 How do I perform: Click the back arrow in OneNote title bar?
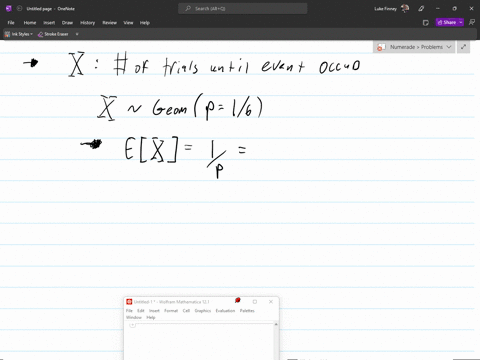19,9
